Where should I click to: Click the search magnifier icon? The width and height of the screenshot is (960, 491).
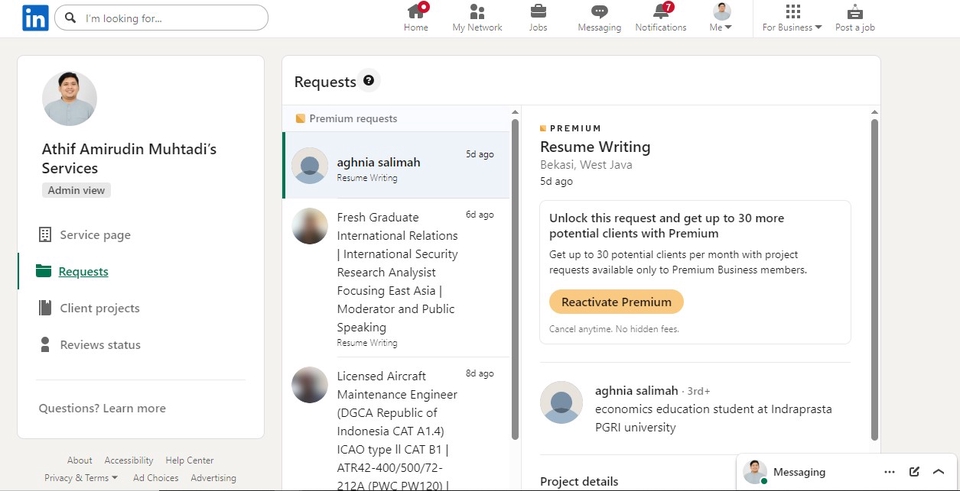pyautogui.click(x=70, y=18)
